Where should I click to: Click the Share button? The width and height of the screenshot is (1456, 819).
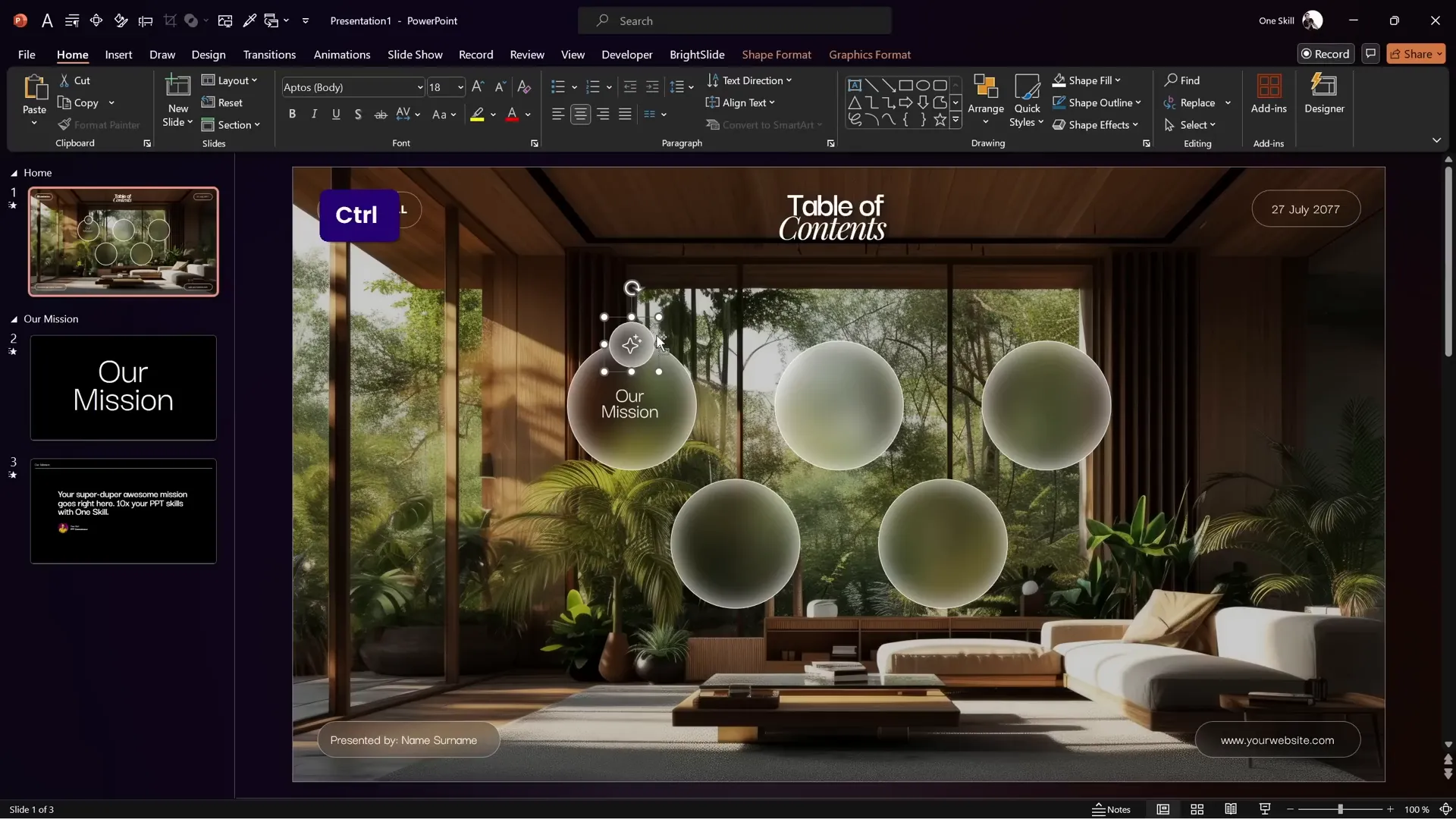1416,54
